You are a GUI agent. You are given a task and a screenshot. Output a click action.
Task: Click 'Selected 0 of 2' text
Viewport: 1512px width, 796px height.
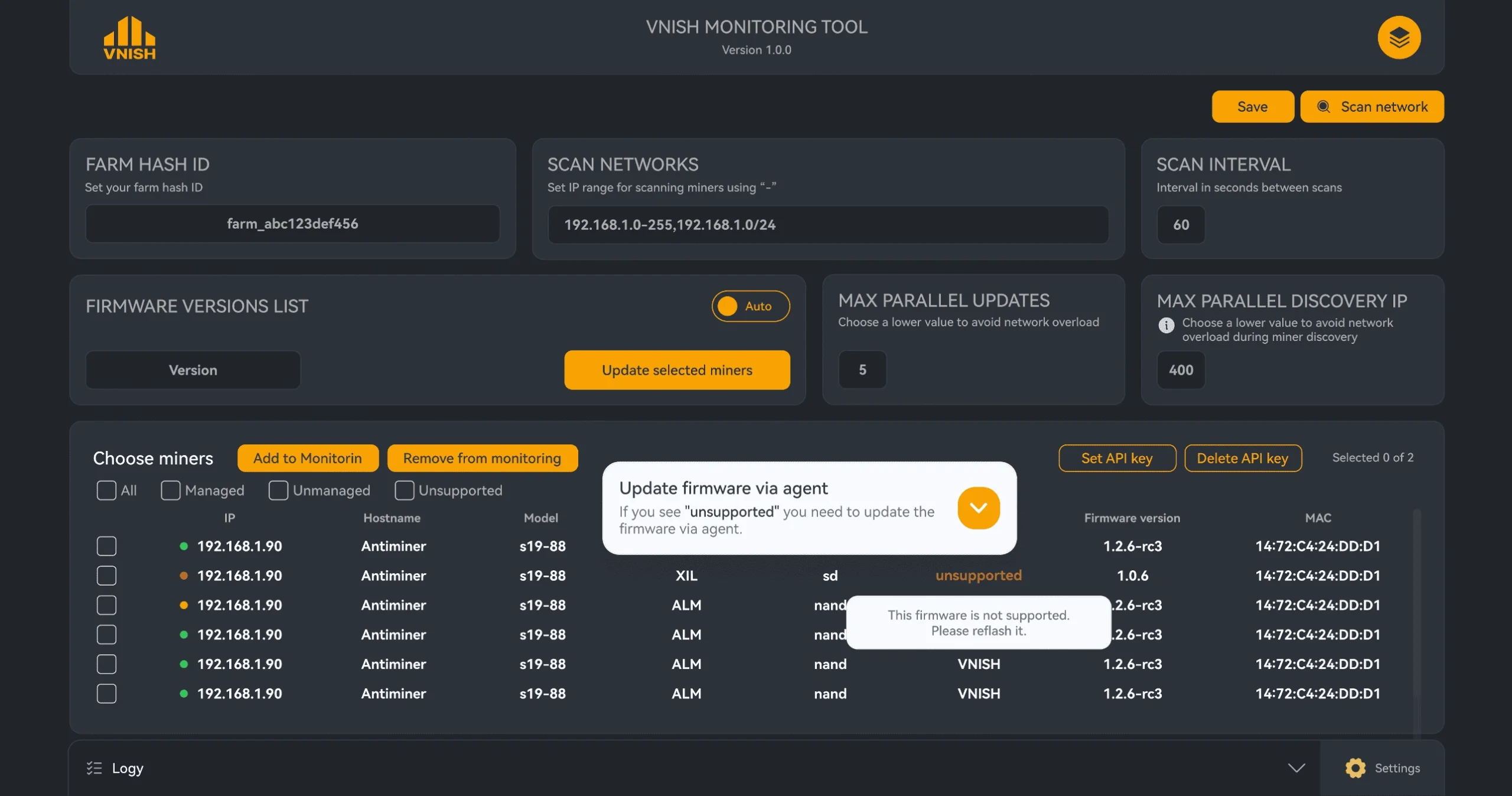coord(1373,457)
